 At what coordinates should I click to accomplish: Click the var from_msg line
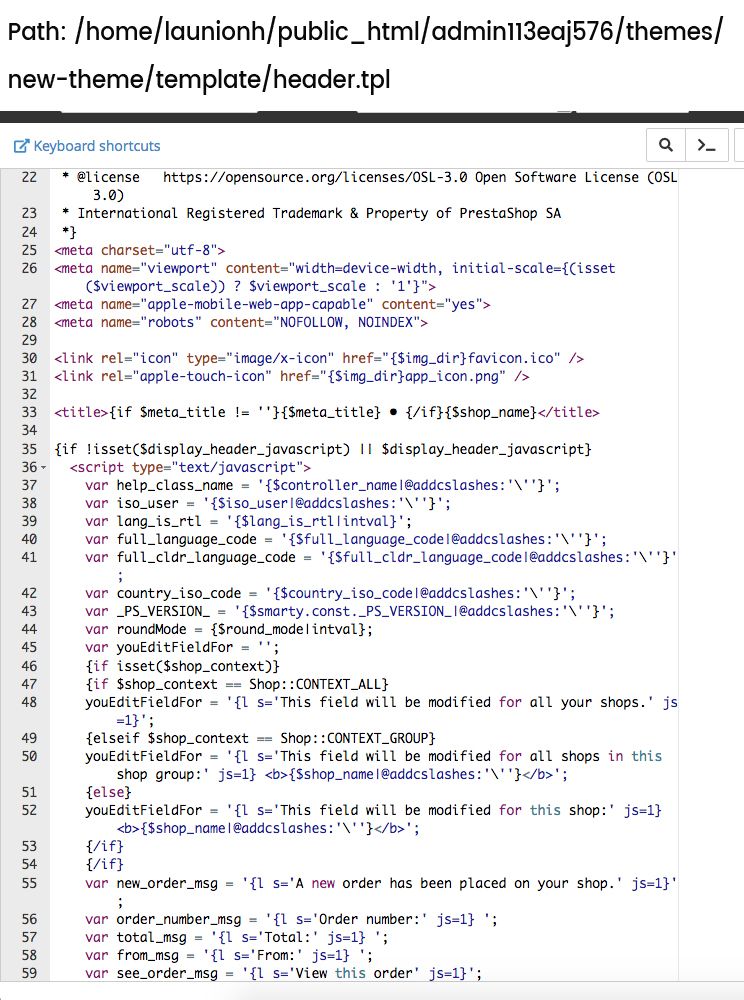[x=229, y=955]
